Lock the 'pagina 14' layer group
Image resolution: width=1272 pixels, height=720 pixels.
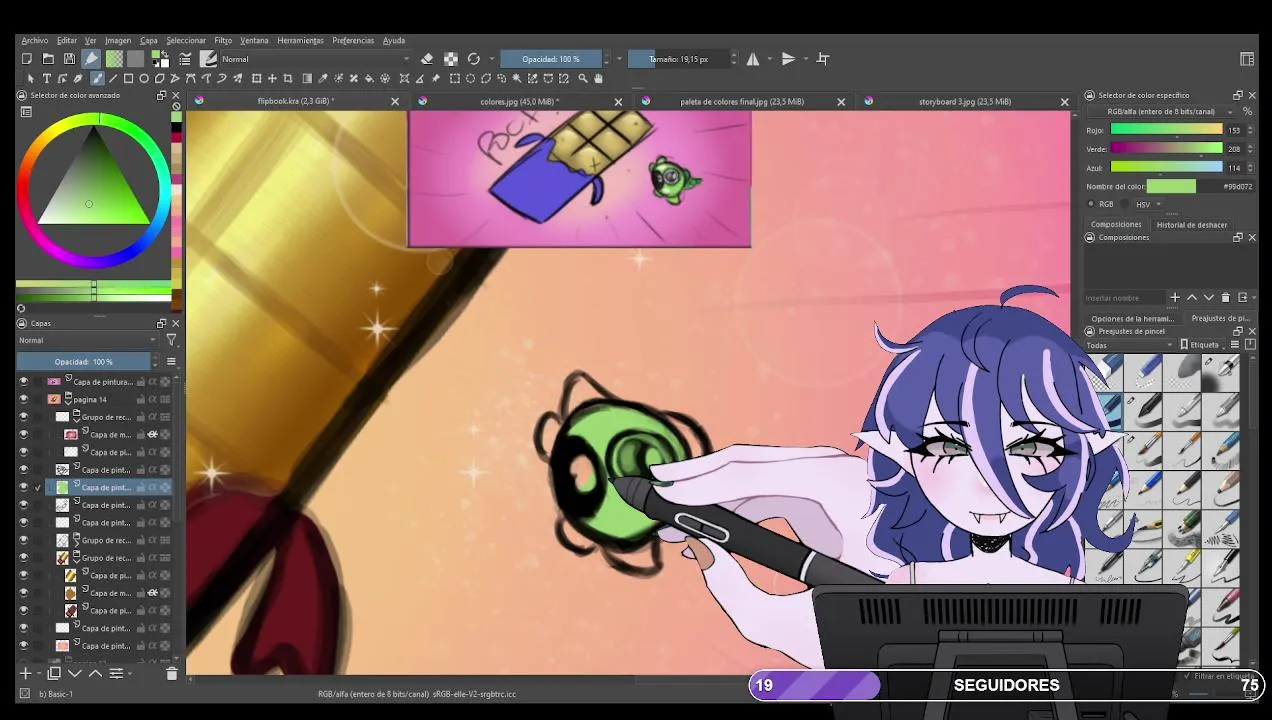pos(140,400)
